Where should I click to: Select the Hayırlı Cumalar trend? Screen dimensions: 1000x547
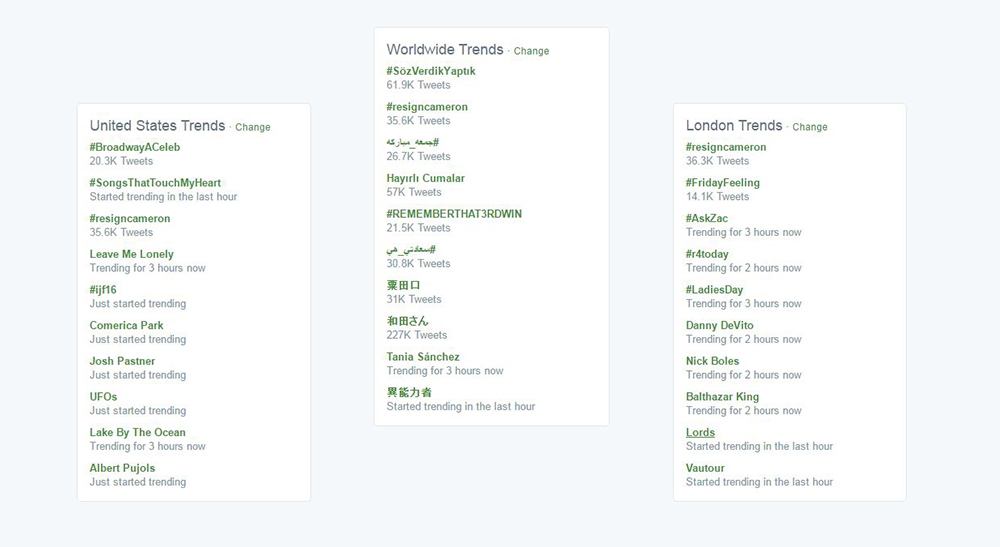pyautogui.click(x=426, y=178)
